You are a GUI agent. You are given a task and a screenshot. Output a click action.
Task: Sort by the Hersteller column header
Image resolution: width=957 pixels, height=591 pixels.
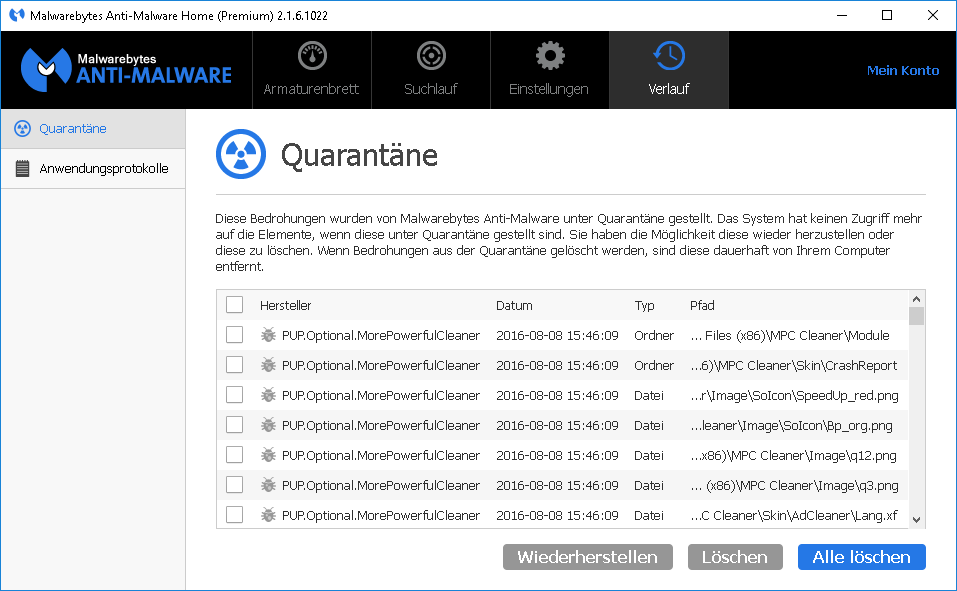point(286,305)
